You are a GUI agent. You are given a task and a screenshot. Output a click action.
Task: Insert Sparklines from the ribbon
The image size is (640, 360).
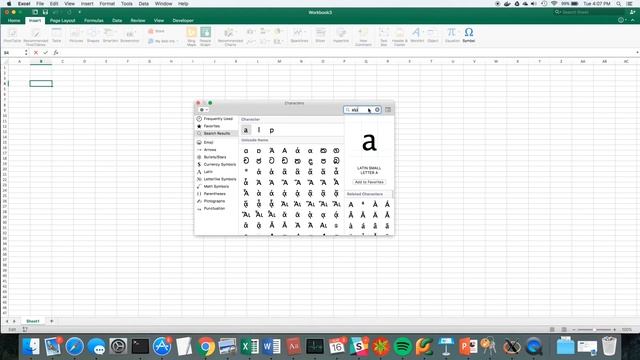point(299,35)
